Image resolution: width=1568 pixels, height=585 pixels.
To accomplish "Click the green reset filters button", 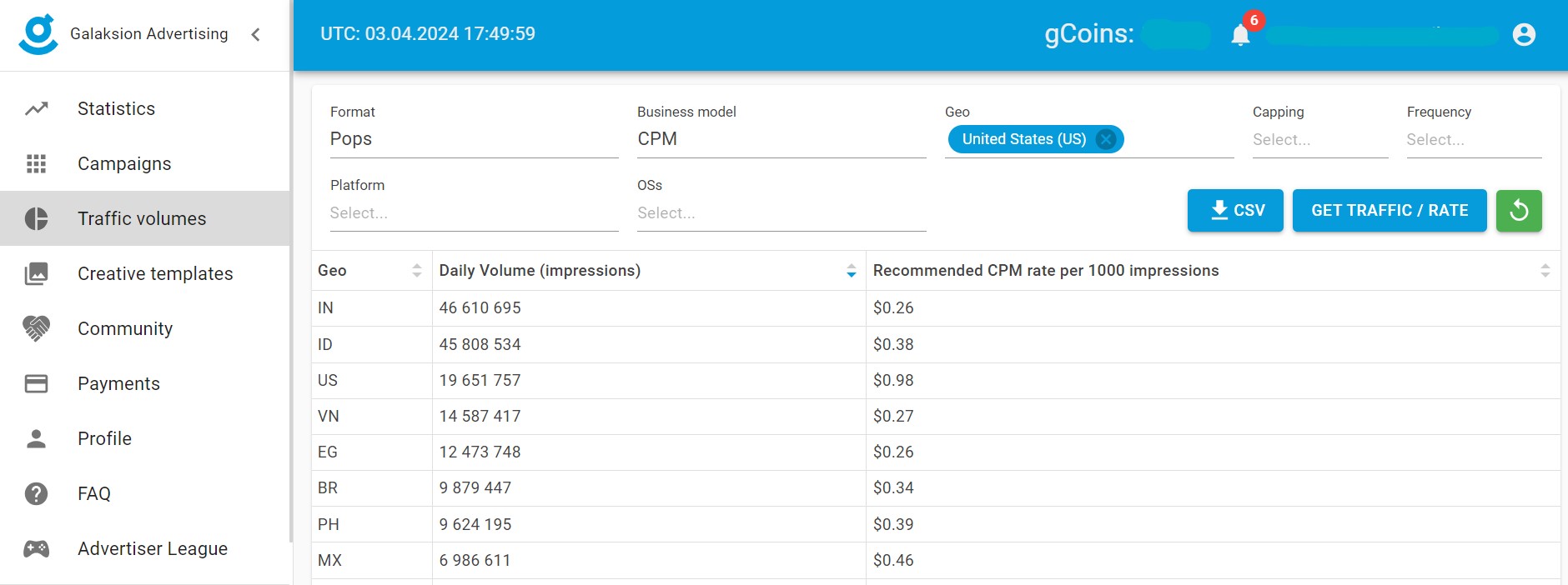I will tap(1519, 210).
